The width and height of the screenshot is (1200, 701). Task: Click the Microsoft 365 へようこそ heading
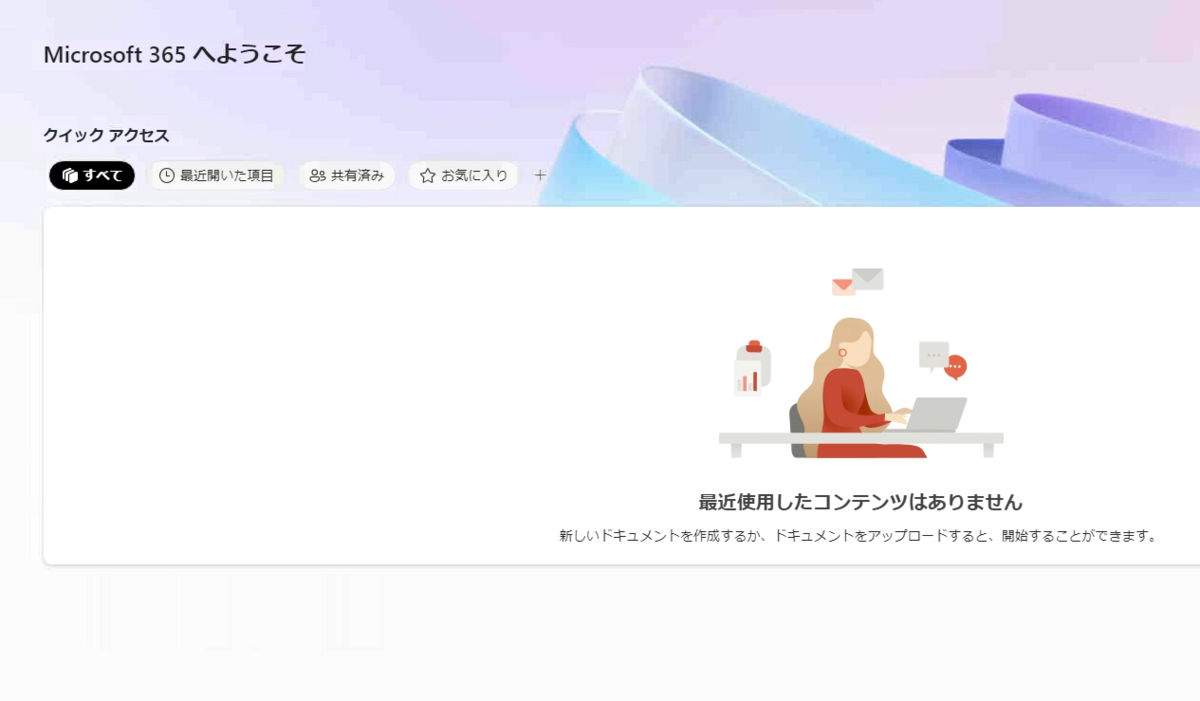pos(174,55)
